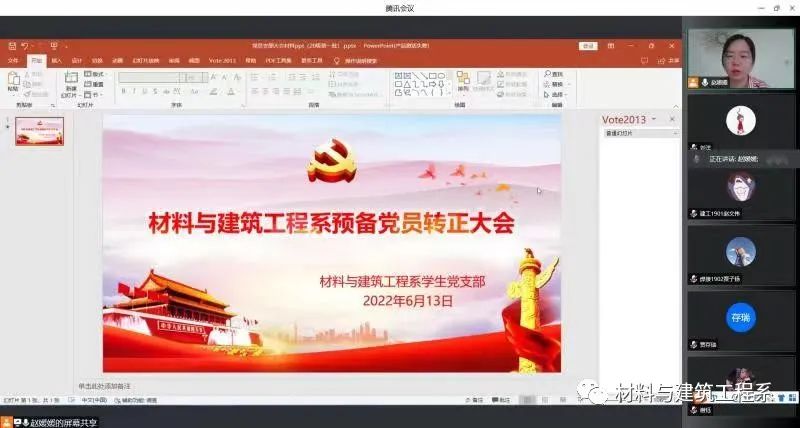Image resolution: width=800 pixels, height=428 pixels.
Task: Click the Align Left paragraph icon
Action: [x=254, y=92]
